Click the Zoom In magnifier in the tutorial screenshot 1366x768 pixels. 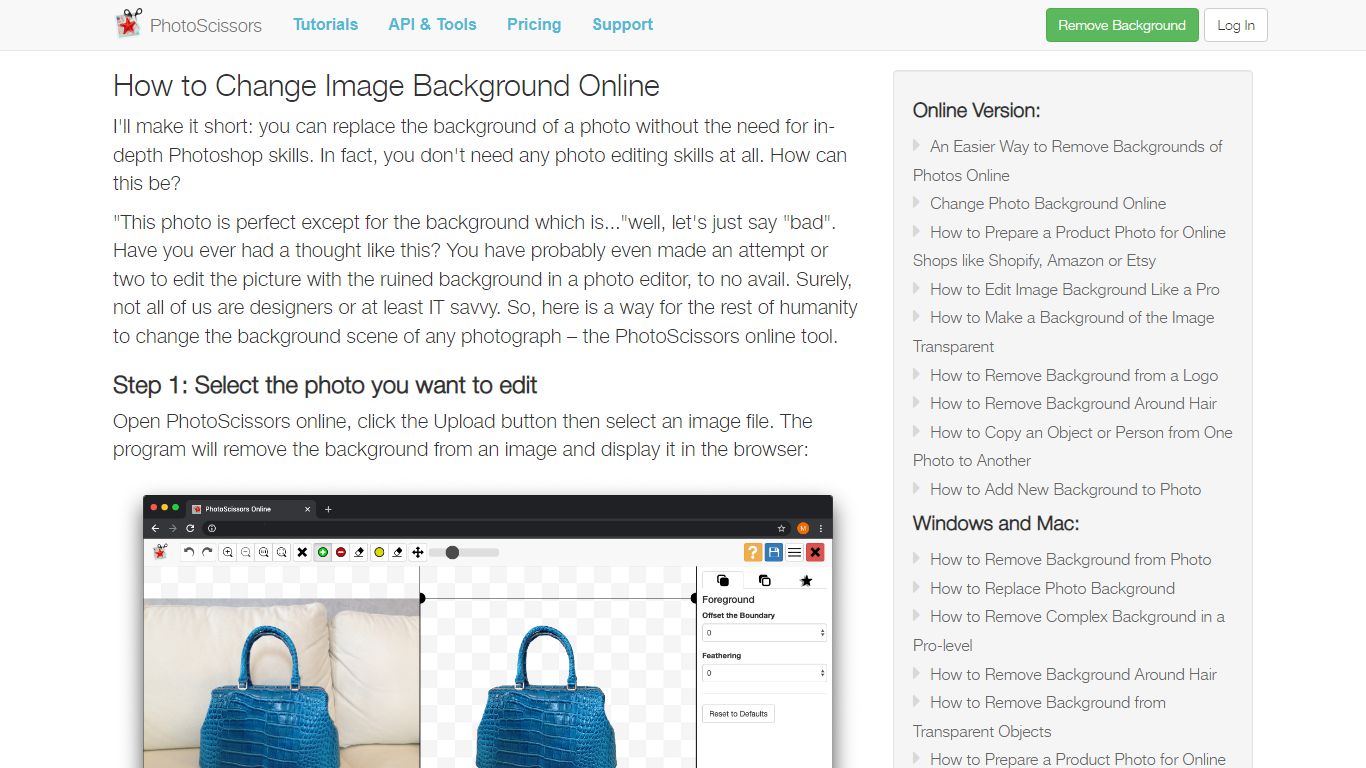tap(228, 552)
